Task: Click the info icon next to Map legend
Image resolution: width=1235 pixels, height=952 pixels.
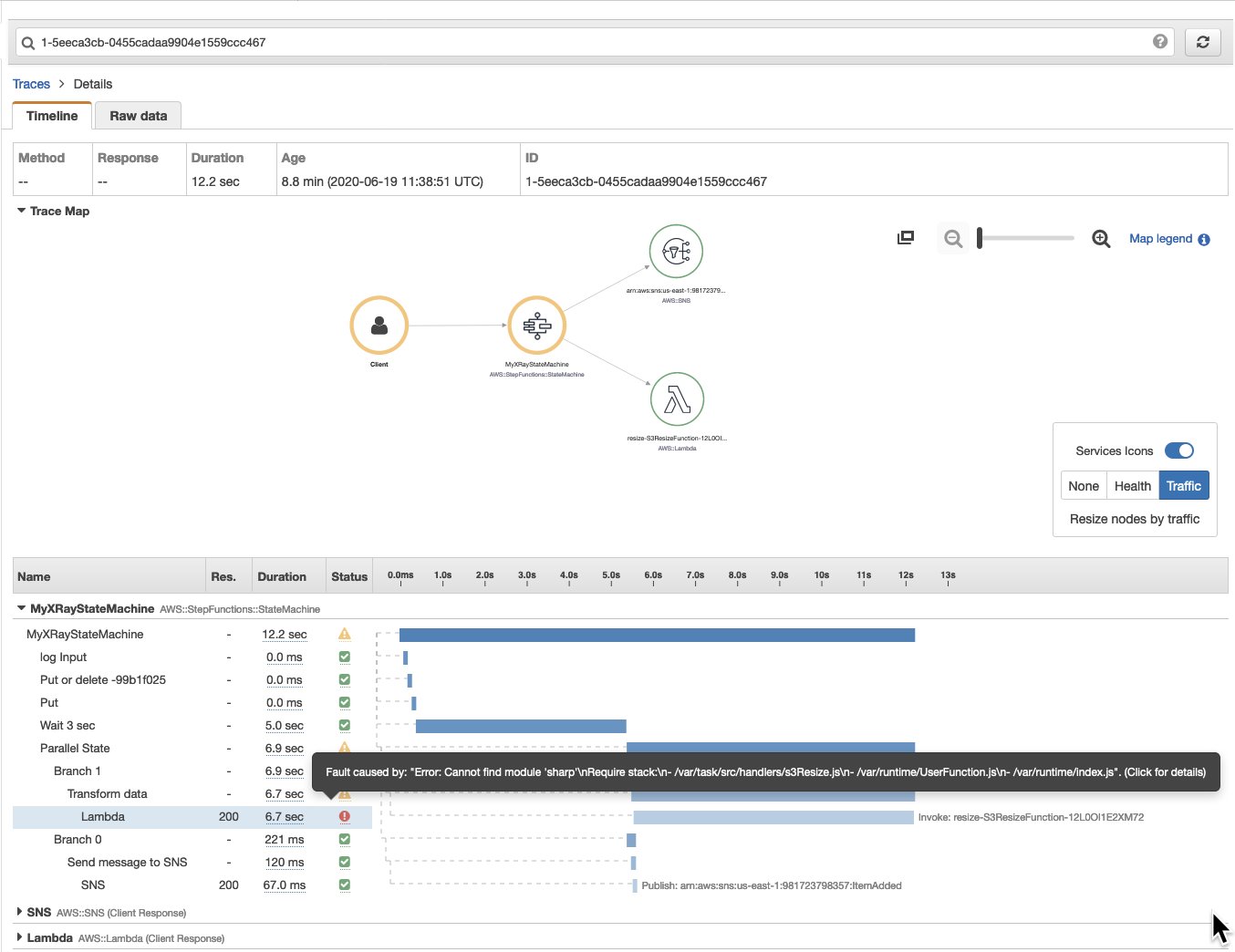Action: (x=1204, y=240)
